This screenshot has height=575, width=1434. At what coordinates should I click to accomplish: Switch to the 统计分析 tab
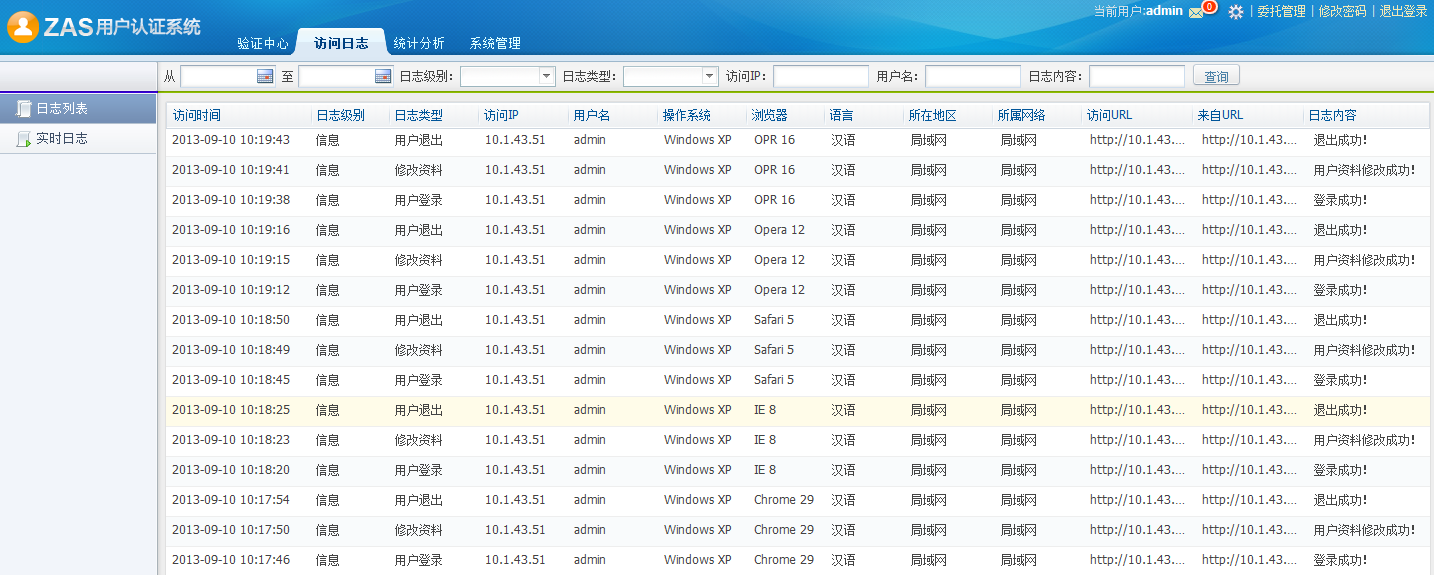[419, 44]
